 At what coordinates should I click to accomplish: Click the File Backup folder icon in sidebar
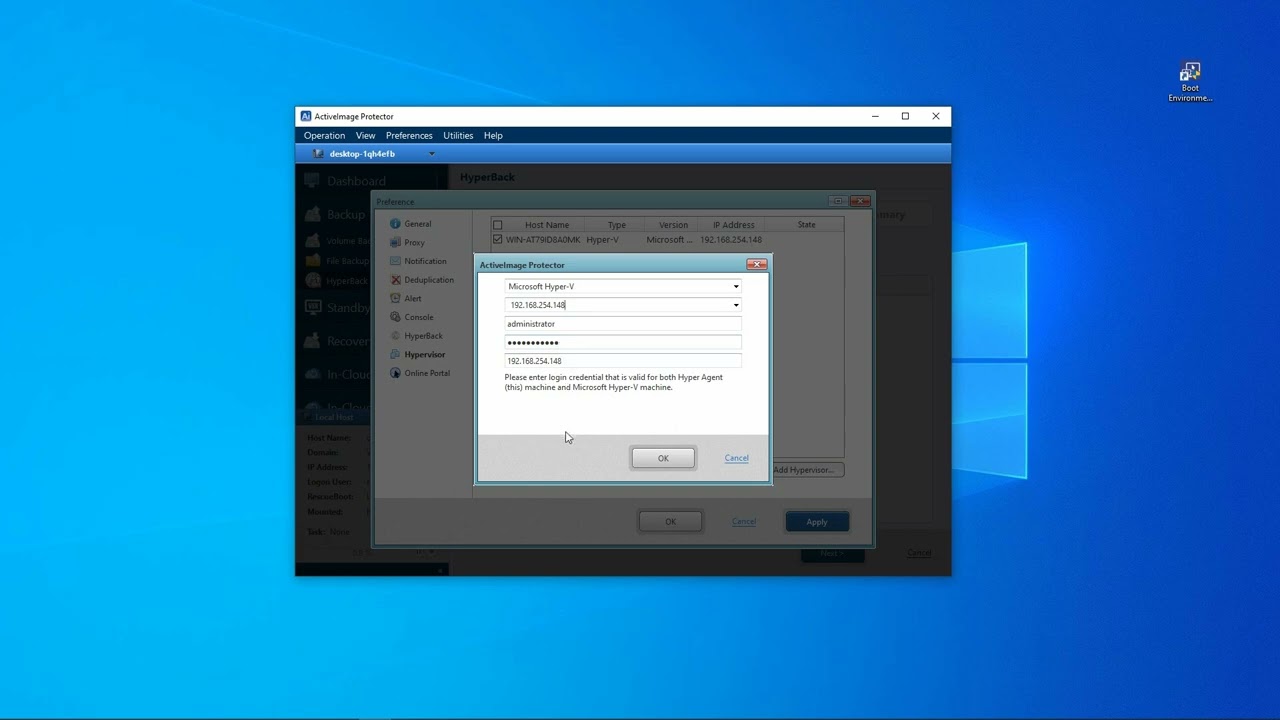click(x=314, y=261)
